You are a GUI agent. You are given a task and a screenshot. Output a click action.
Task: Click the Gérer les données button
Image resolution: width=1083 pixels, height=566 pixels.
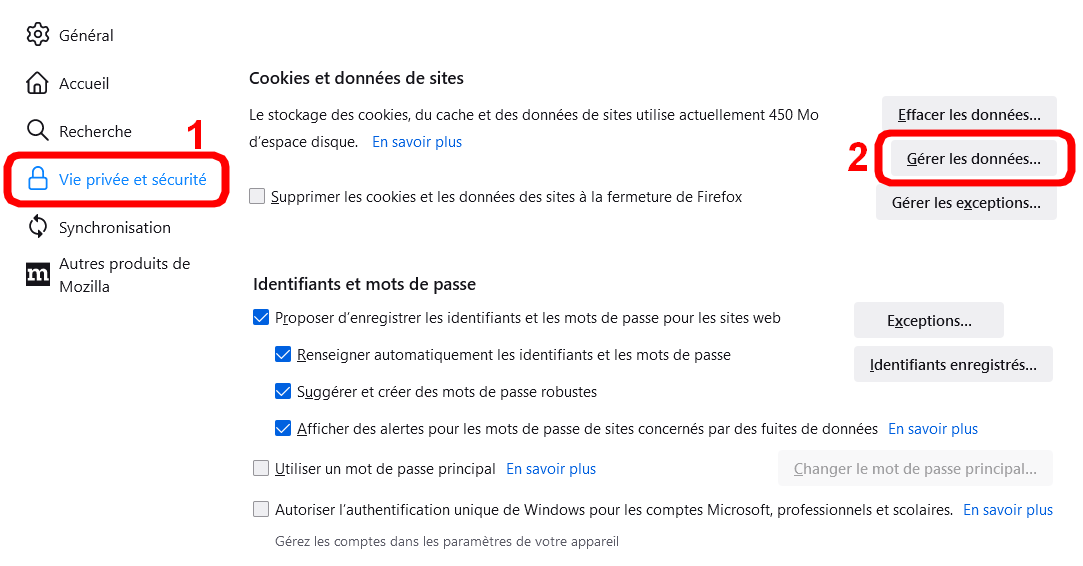coord(973,158)
